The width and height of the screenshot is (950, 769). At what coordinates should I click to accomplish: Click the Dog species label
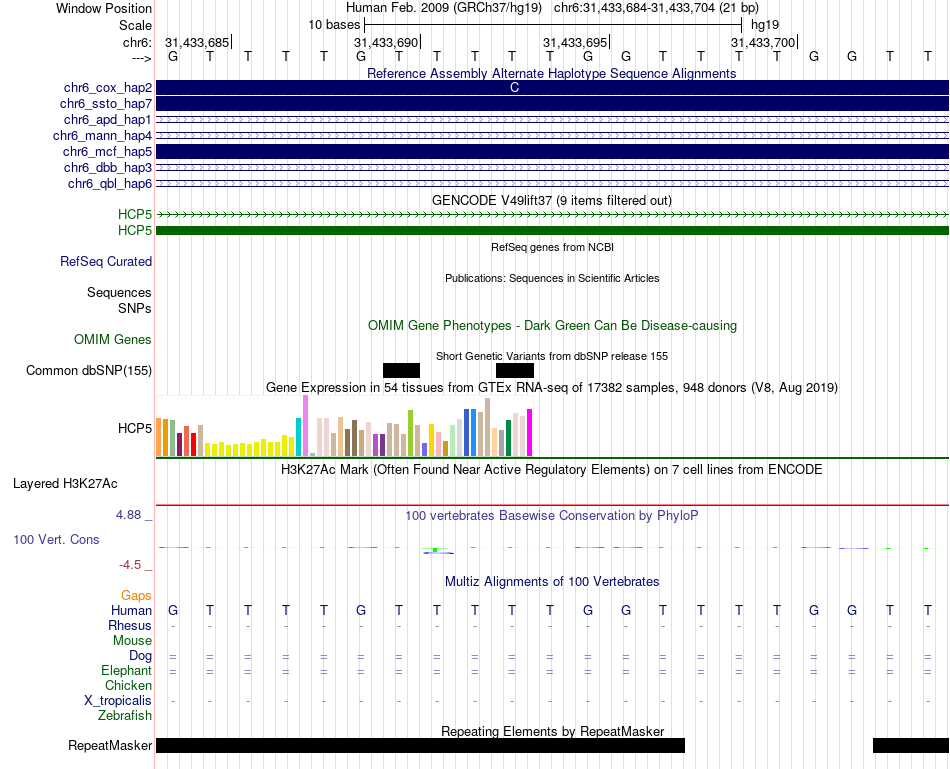tap(141, 656)
